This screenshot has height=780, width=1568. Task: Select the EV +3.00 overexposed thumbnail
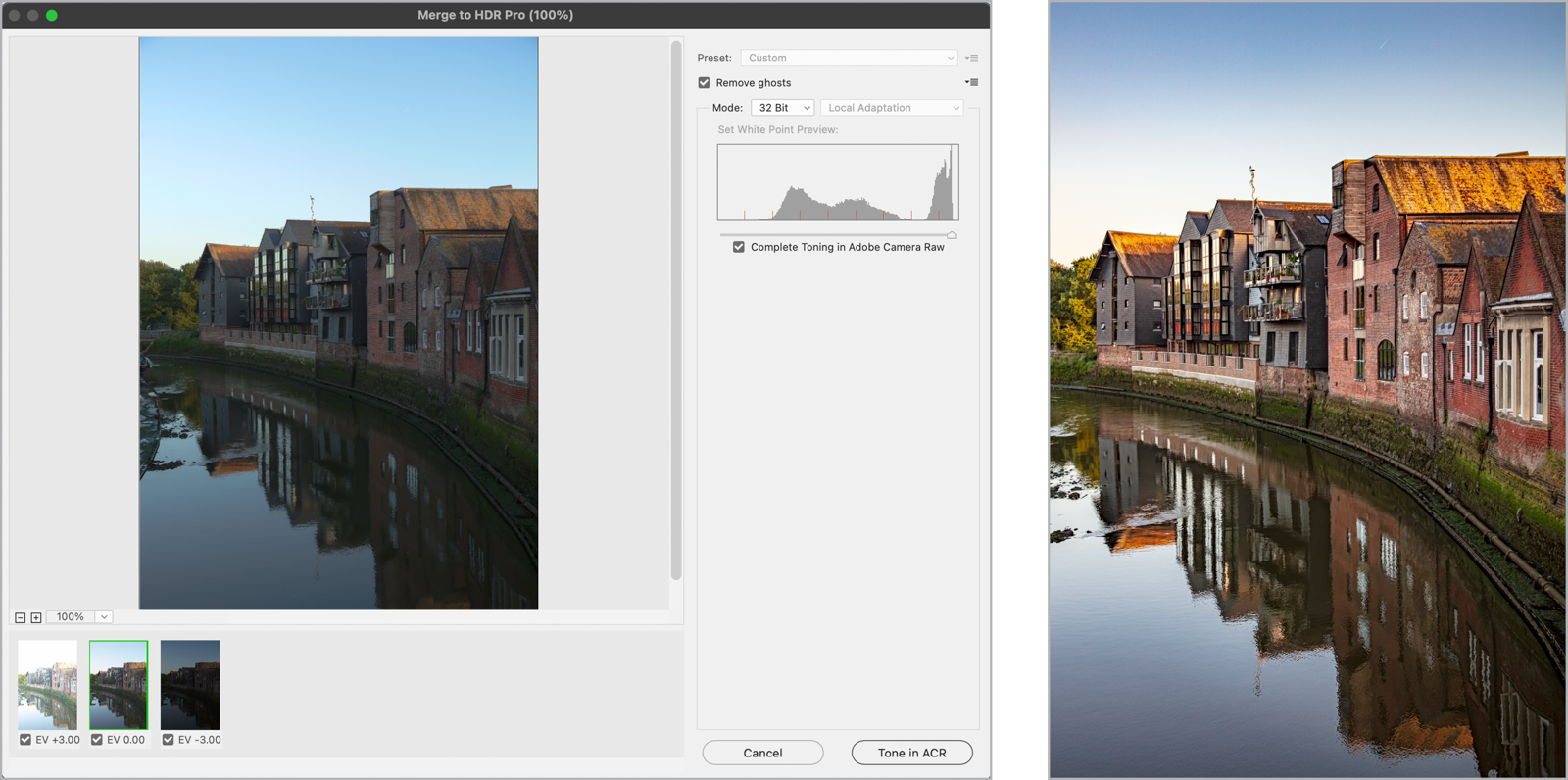[47, 684]
